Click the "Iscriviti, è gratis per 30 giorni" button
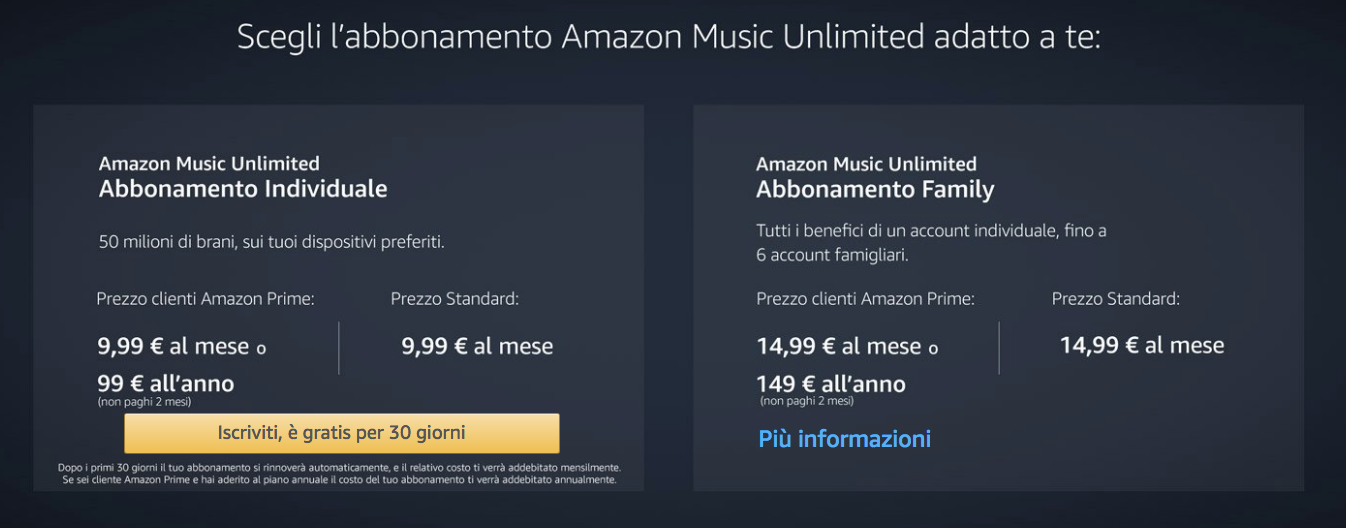The width and height of the screenshot is (1346, 528). pyautogui.click(x=341, y=433)
